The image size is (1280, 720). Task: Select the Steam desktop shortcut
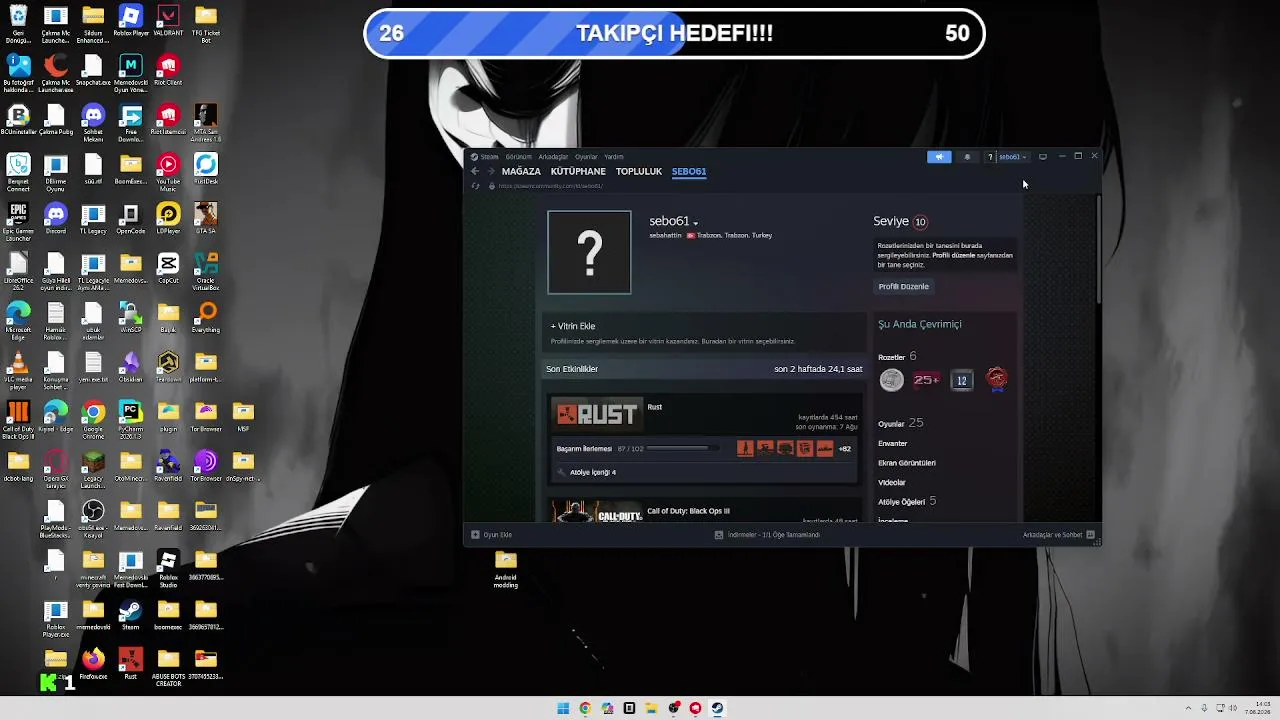pos(131,616)
